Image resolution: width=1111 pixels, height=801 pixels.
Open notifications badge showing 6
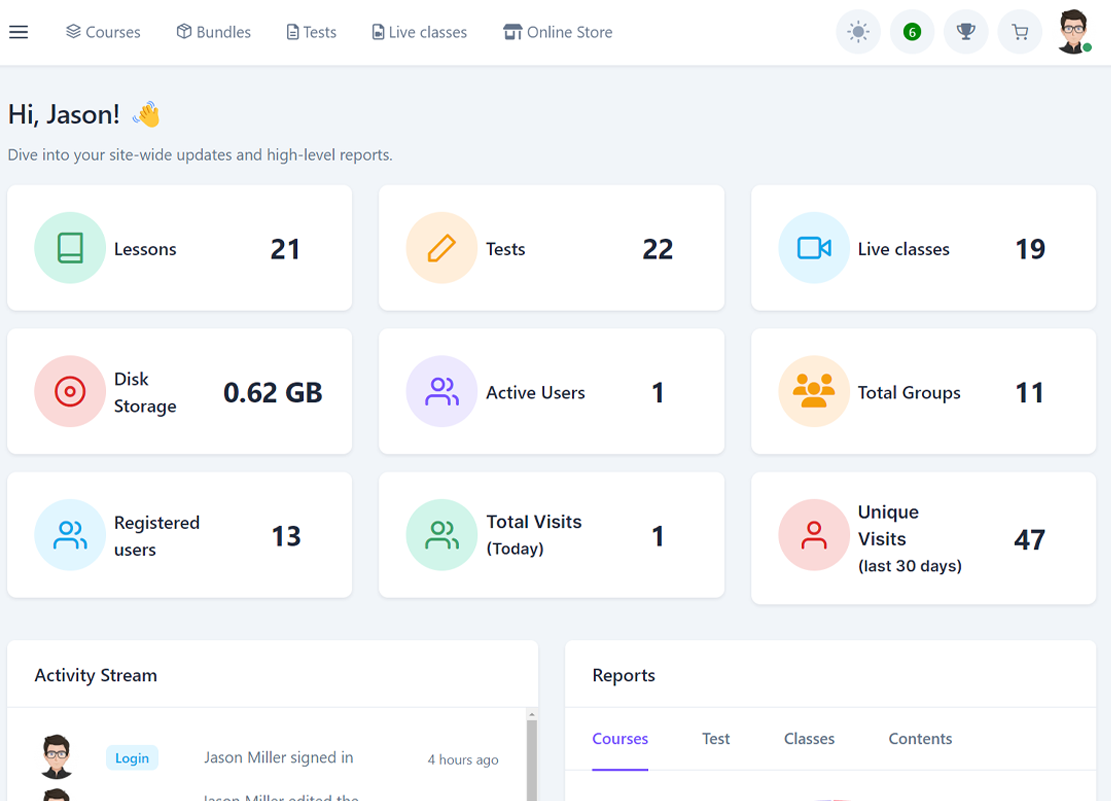click(x=911, y=32)
